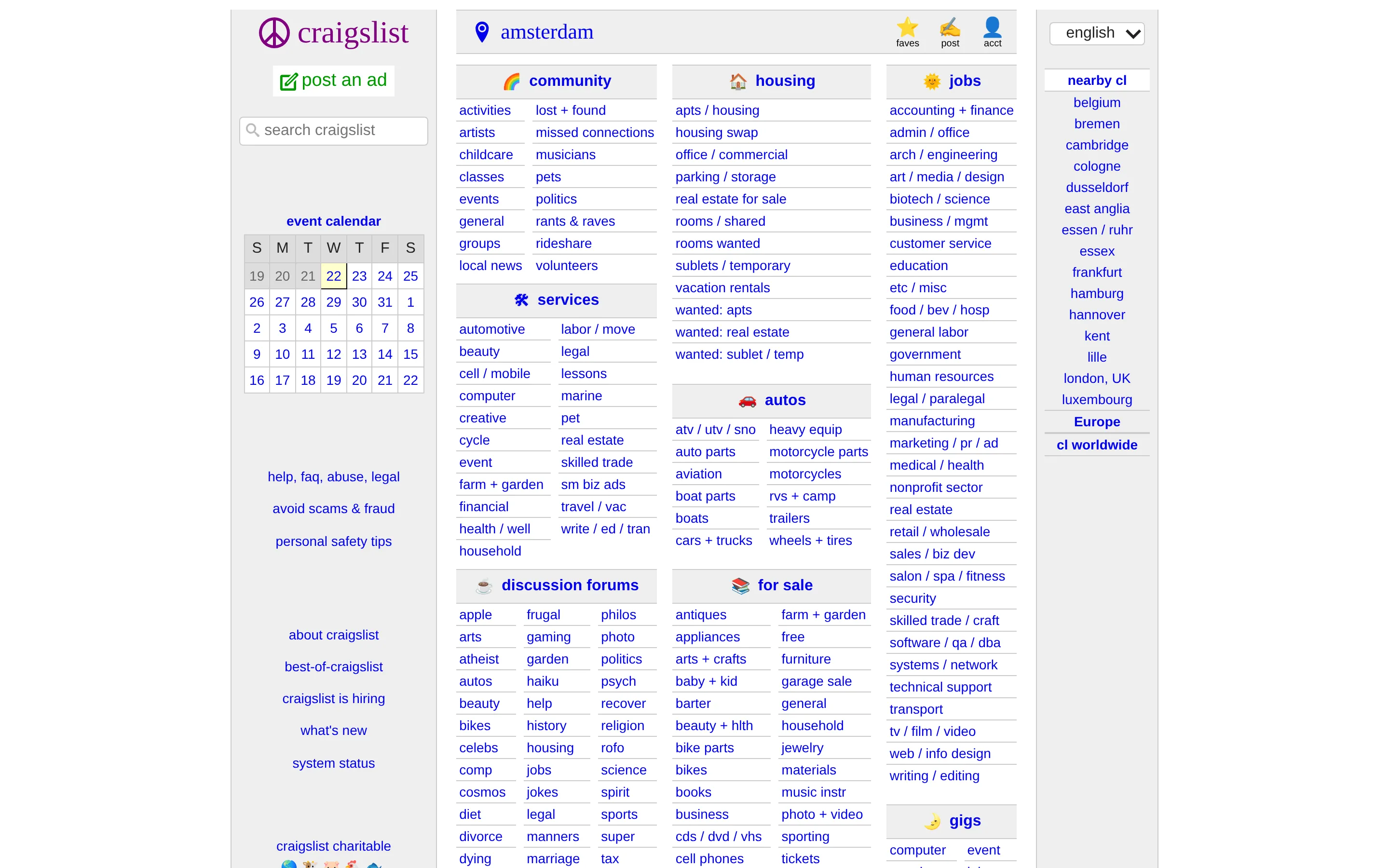Image resolution: width=1389 pixels, height=868 pixels.
Task: Open the english language dropdown
Action: [x=1097, y=33]
